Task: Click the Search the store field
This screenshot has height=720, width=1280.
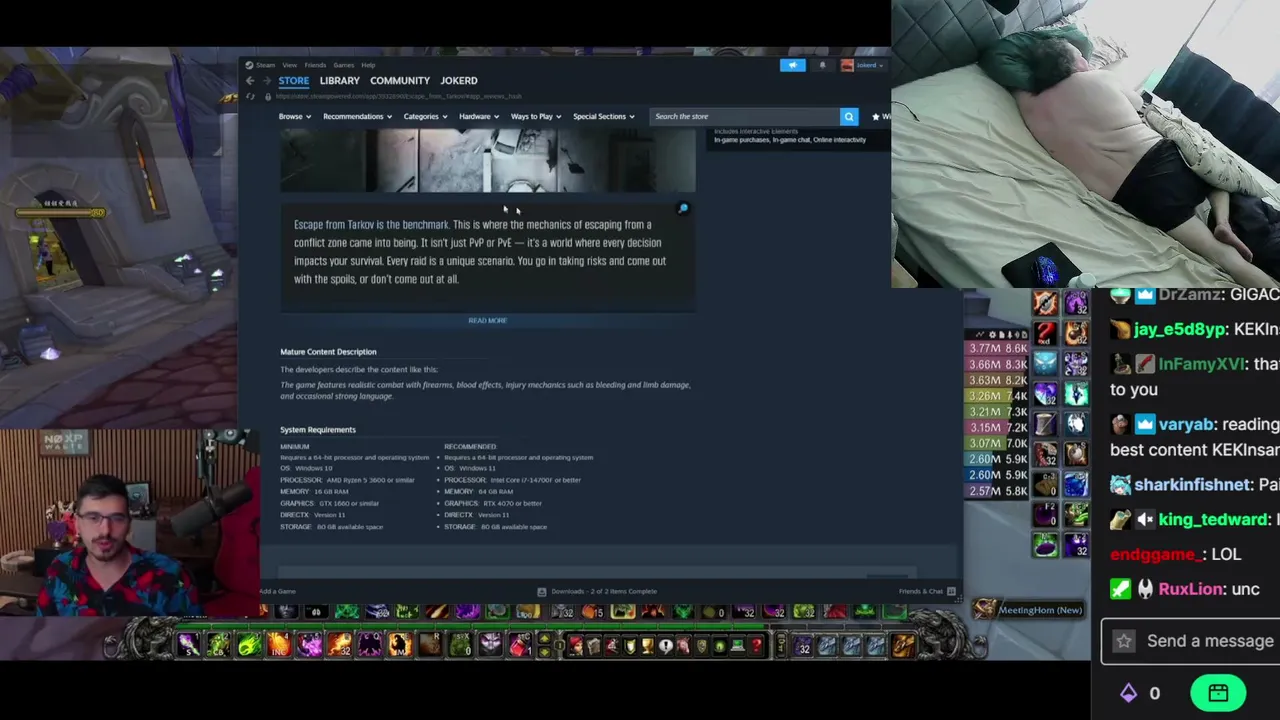Action: [745, 116]
